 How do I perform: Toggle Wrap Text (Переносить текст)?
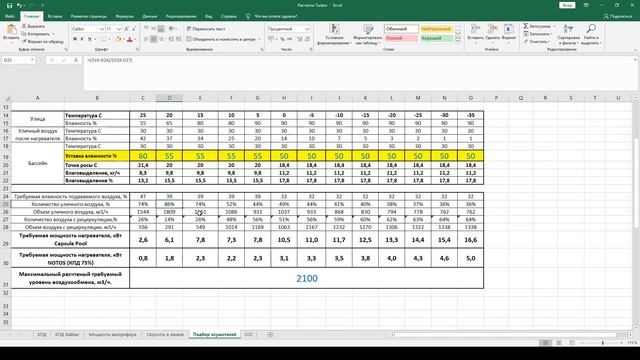206,29
